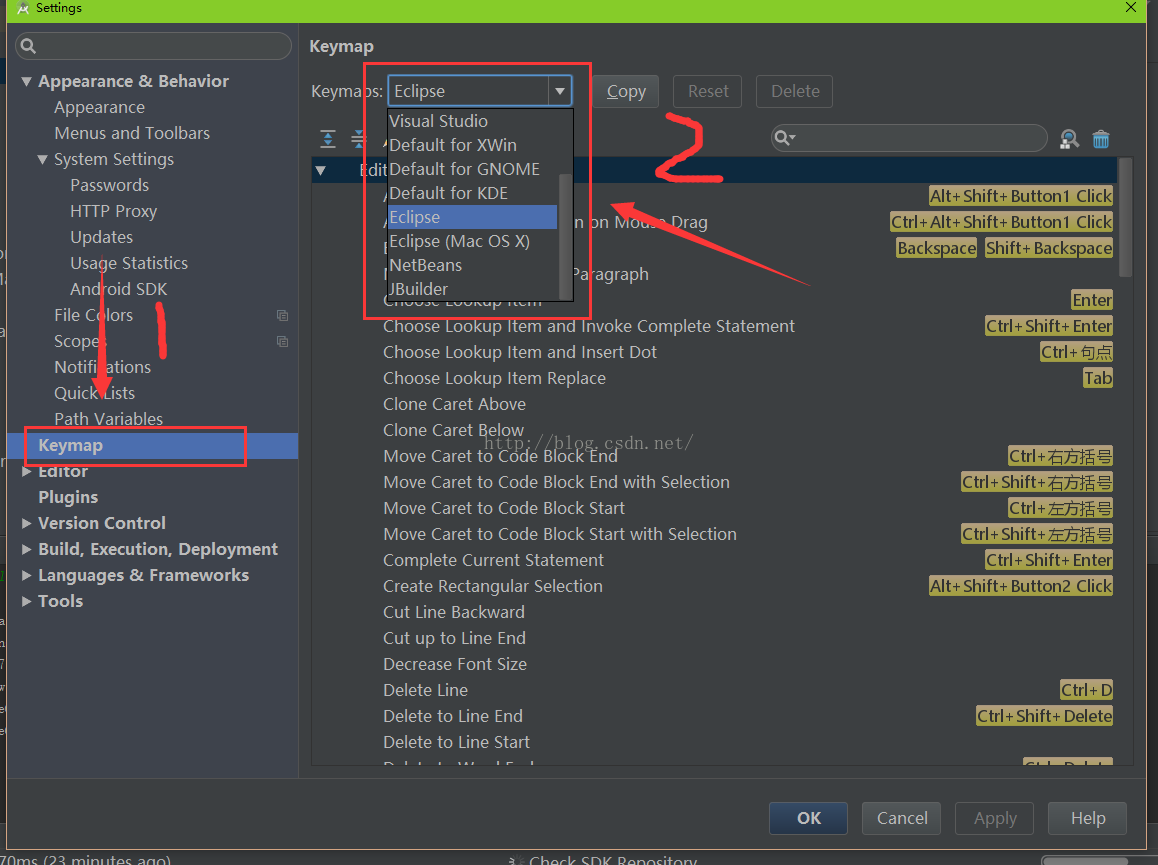Choose Default for XWin keymap
This screenshot has width=1158, height=865.
[473, 145]
